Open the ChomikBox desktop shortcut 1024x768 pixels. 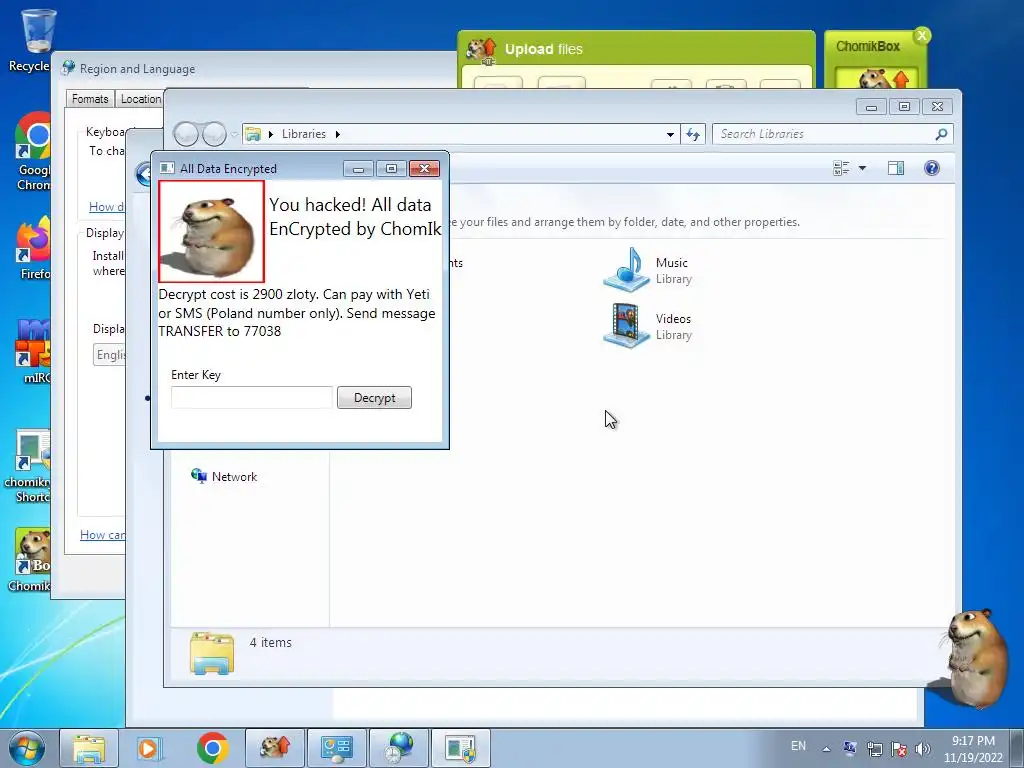pyautogui.click(x=29, y=560)
